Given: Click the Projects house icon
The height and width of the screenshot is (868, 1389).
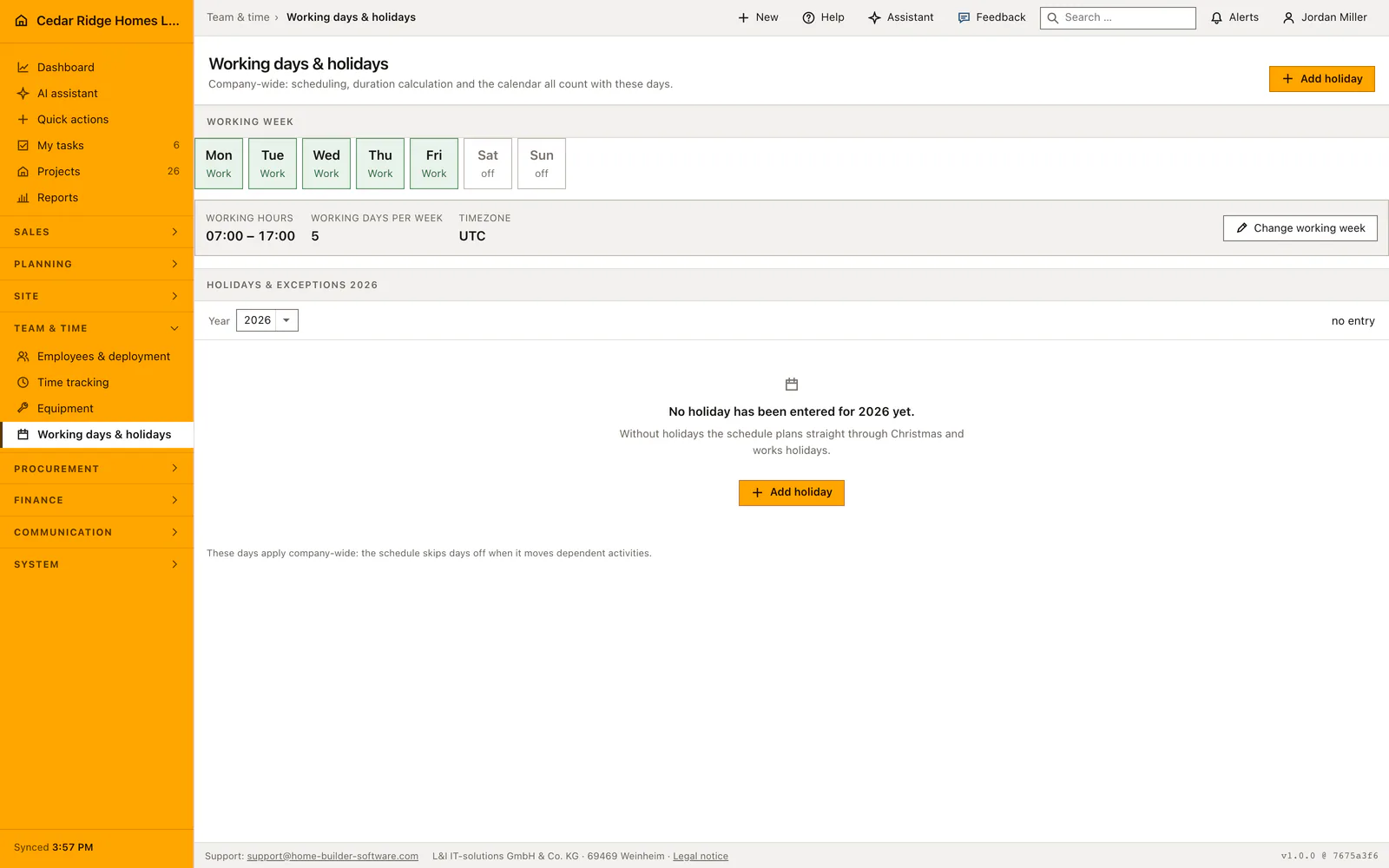Looking at the screenshot, I should click(x=23, y=172).
